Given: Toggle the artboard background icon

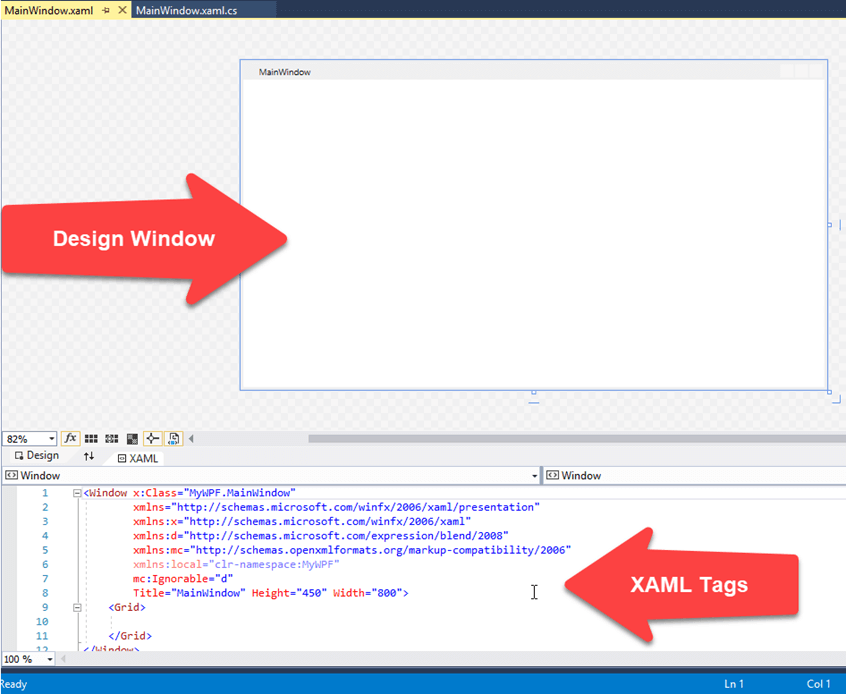Looking at the screenshot, I should tap(133, 438).
